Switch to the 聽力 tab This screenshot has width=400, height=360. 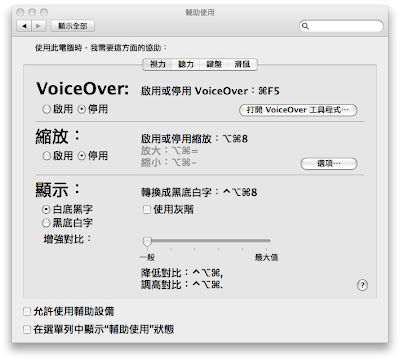point(186,64)
